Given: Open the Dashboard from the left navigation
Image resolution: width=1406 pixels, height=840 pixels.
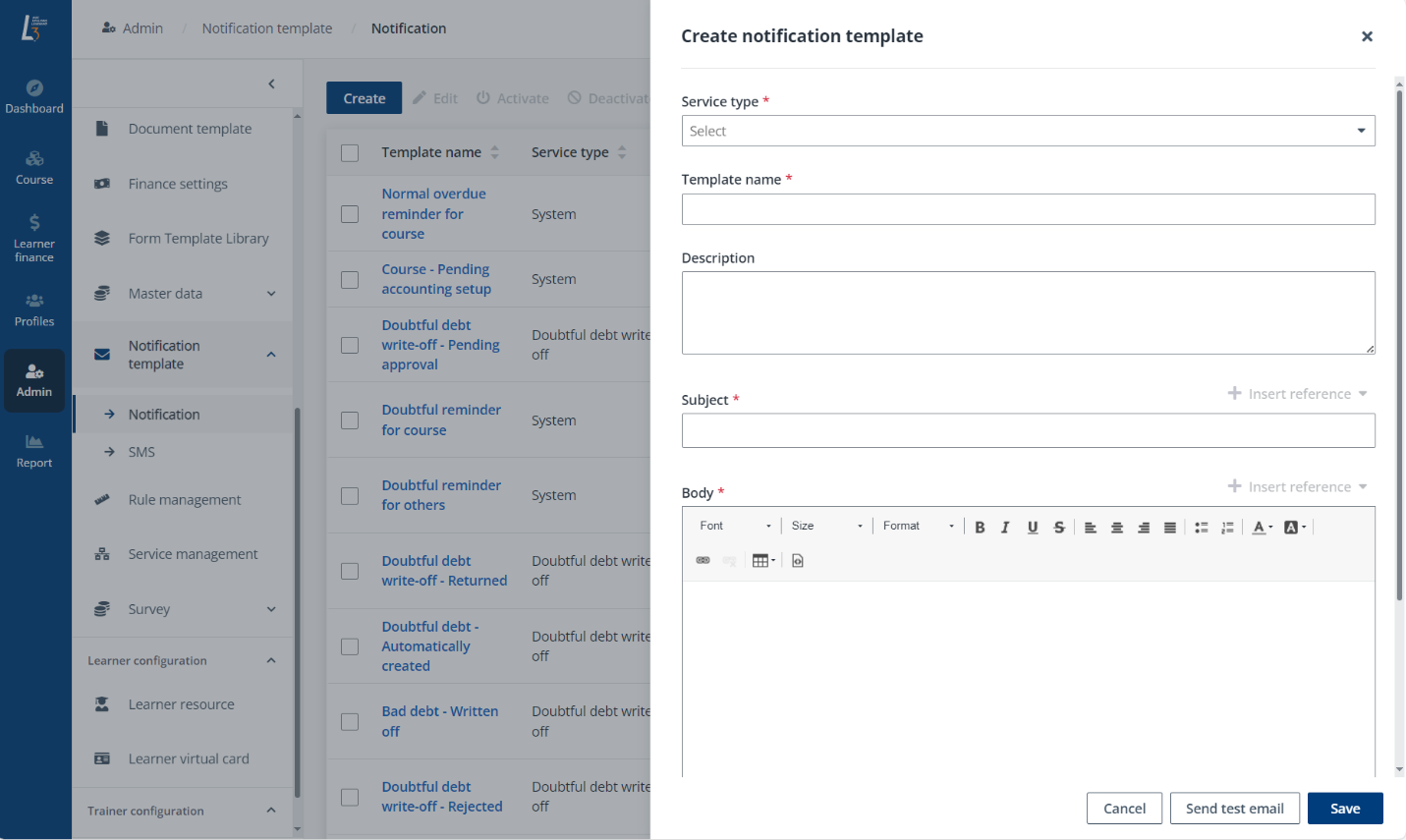Looking at the screenshot, I should click(34, 95).
